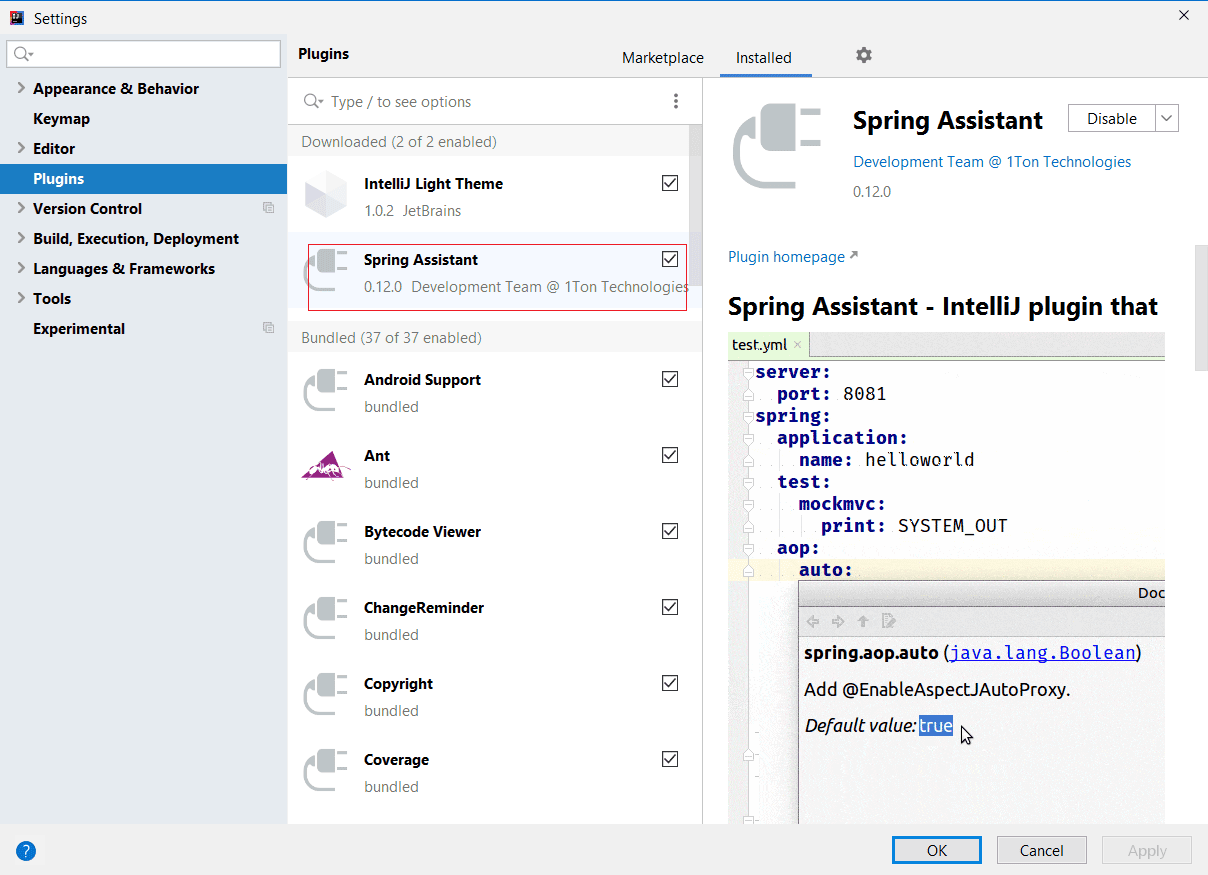Click the Bytecode Viewer plugin icon
The height and width of the screenshot is (875, 1208).
326,543
